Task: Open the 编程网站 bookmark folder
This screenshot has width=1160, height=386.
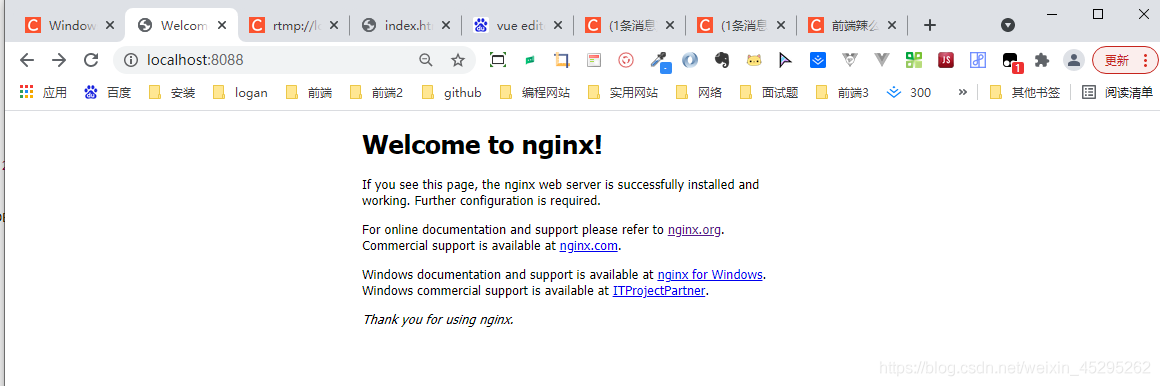Action: (x=535, y=92)
